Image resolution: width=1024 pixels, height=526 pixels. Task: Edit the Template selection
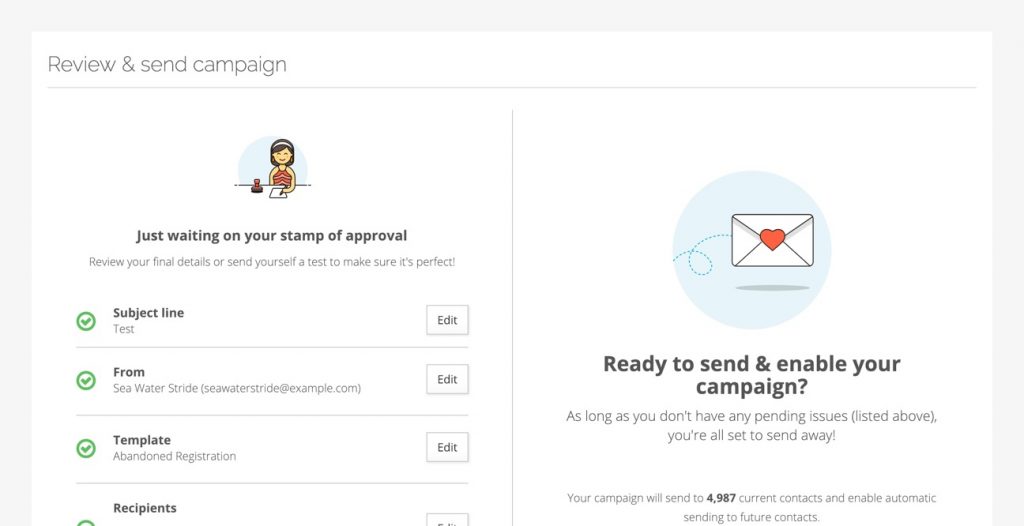click(x=447, y=447)
